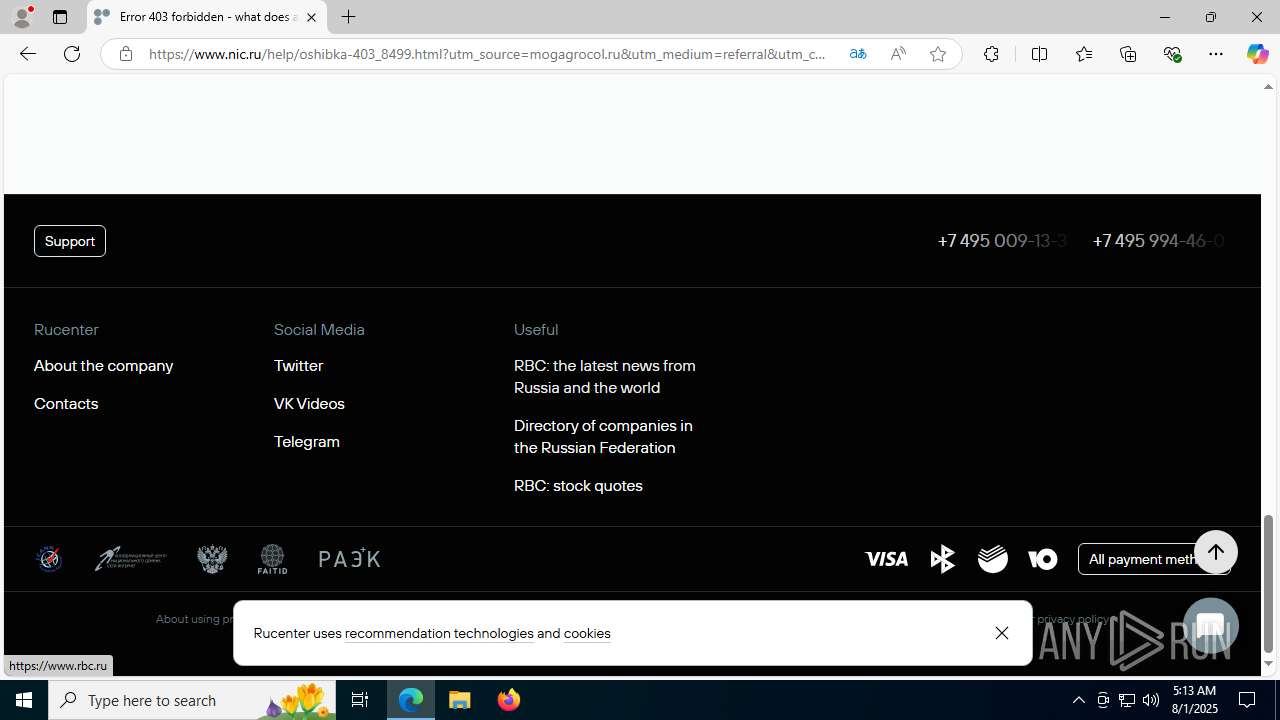Open RBC latest news link
This screenshot has width=1280, height=720.
(605, 377)
